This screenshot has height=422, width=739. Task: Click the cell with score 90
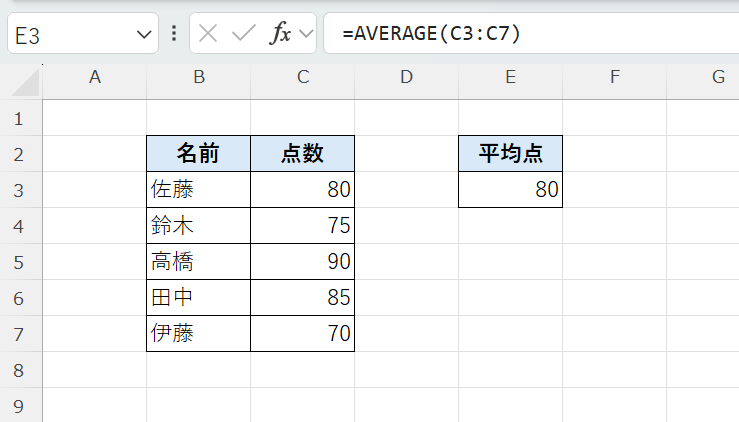pos(302,262)
